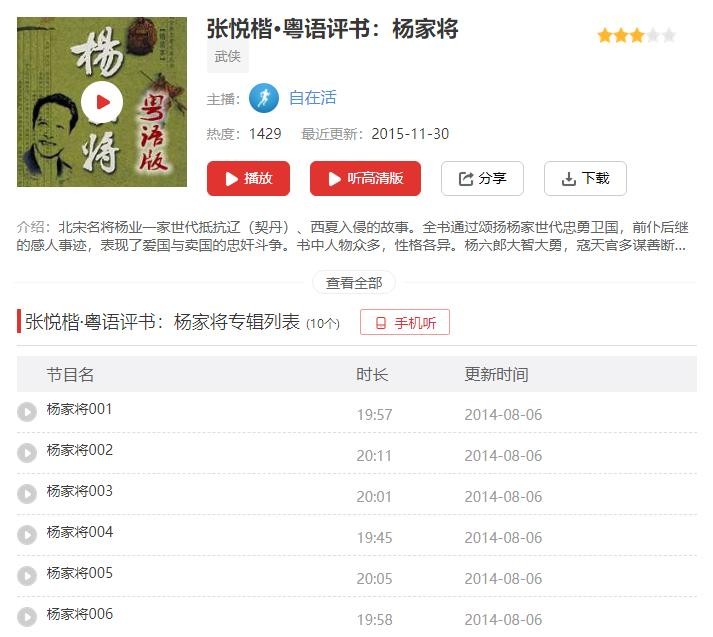The width and height of the screenshot is (713, 637).
Task: Play episode 杨家将006 icon
Action: point(27,617)
